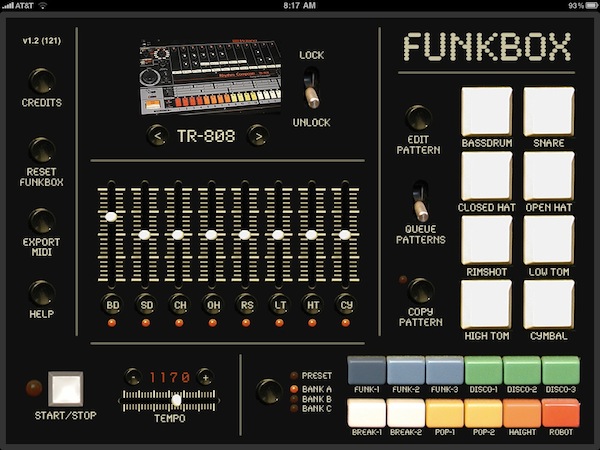Choose the BREAK-1 pattern button
This screenshot has height=450, width=600.
(x=367, y=413)
